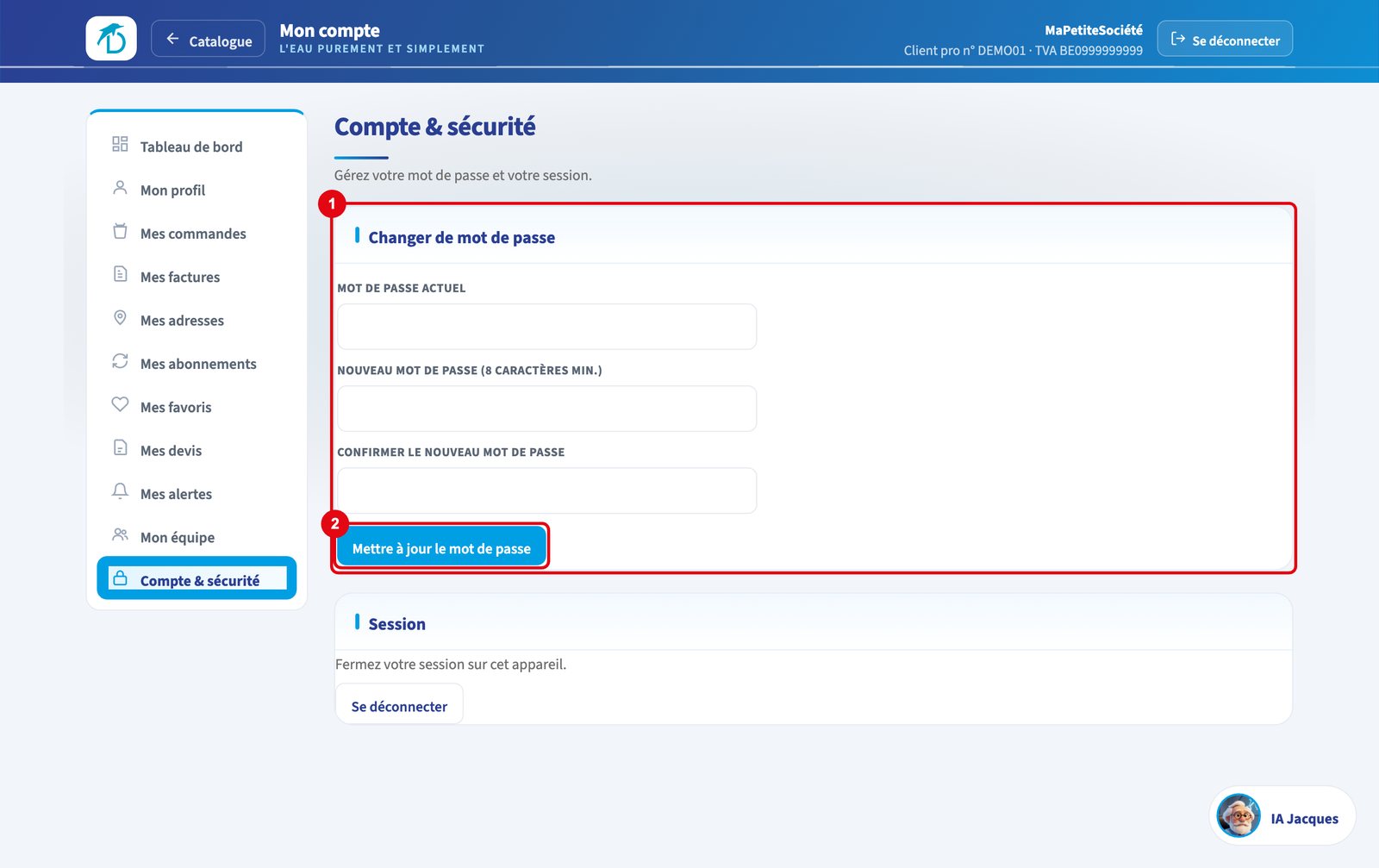Screen dimensions: 1379x868
Task: Click the Compte & sécurité lock icon
Action: [120, 578]
